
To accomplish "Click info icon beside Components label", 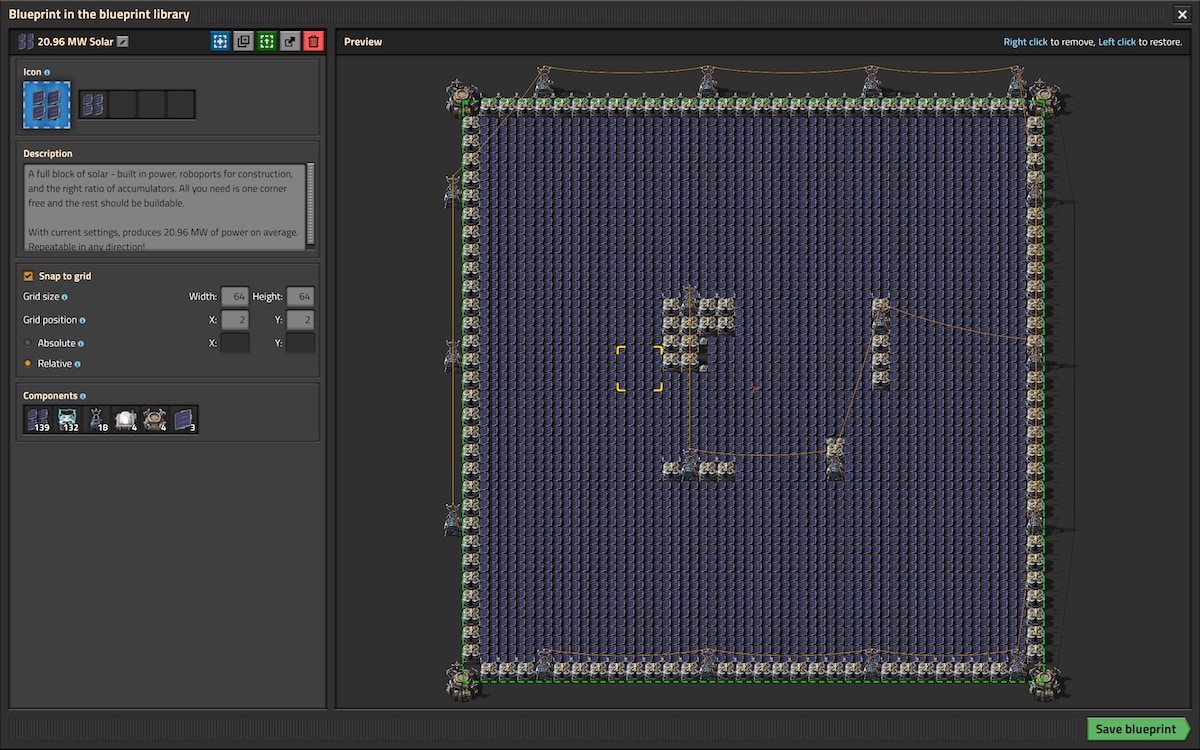I will (x=83, y=396).
